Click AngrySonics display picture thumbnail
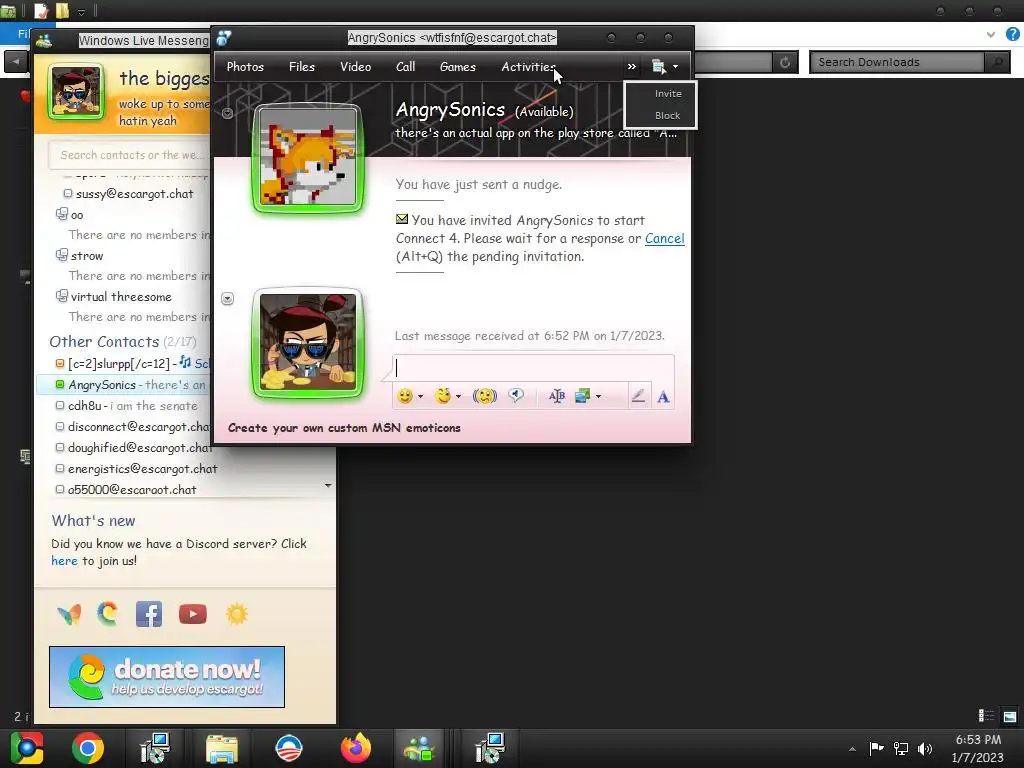Image resolution: width=1024 pixels, height=768 pixels. [x=308, y=157]
